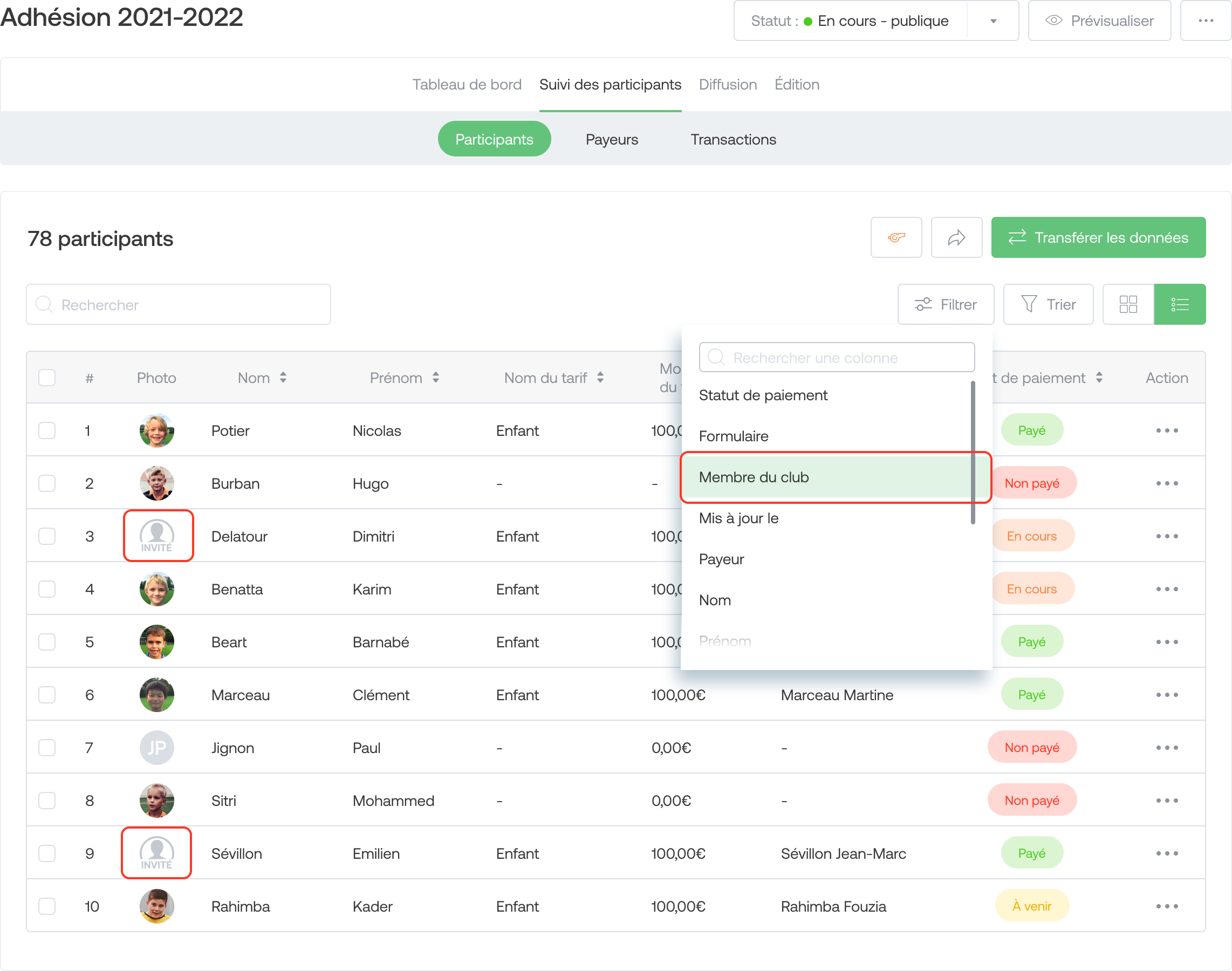Select the Participants pill button
This screenshot has height=971, width=1232.
click(x=494, y=139)
